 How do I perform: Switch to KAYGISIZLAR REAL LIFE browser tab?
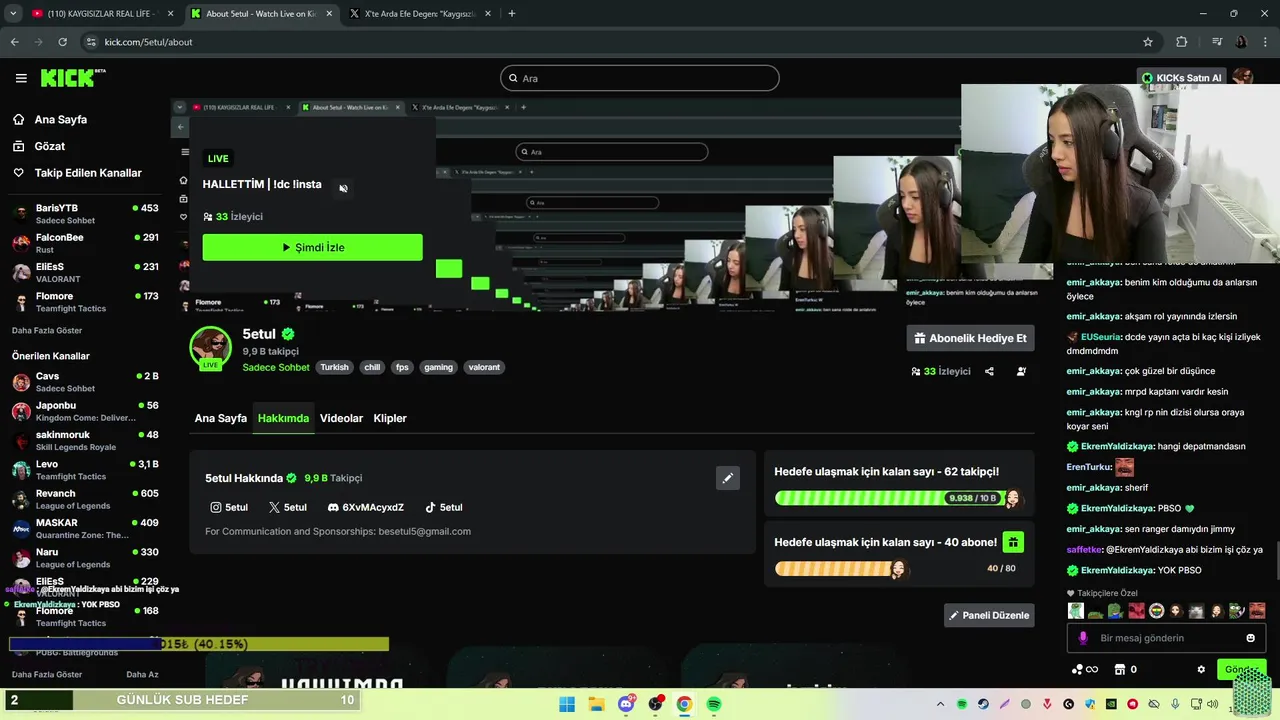103,14
